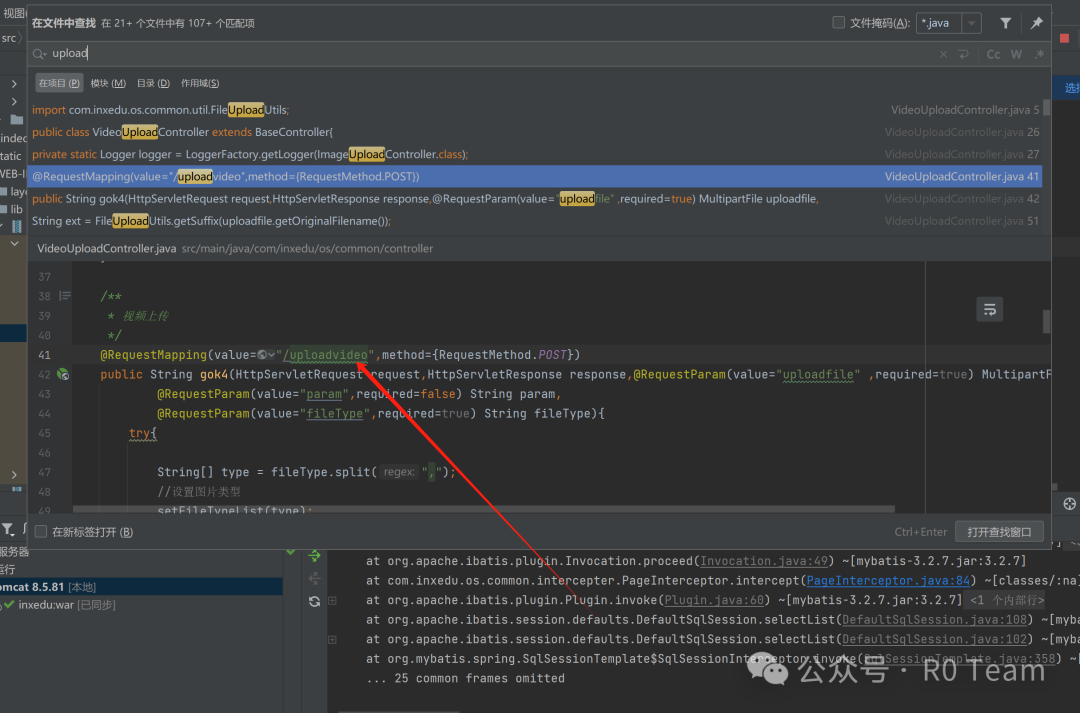Screen dimensions: 1080x713
Task: Click the new line icon in search field
Action: pos(963,54)
